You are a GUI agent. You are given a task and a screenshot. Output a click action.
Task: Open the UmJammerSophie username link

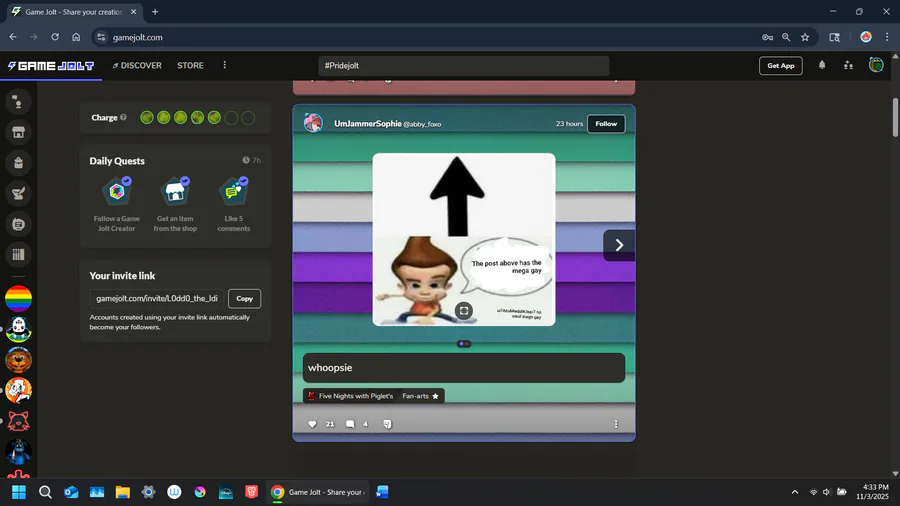point(367,123)
